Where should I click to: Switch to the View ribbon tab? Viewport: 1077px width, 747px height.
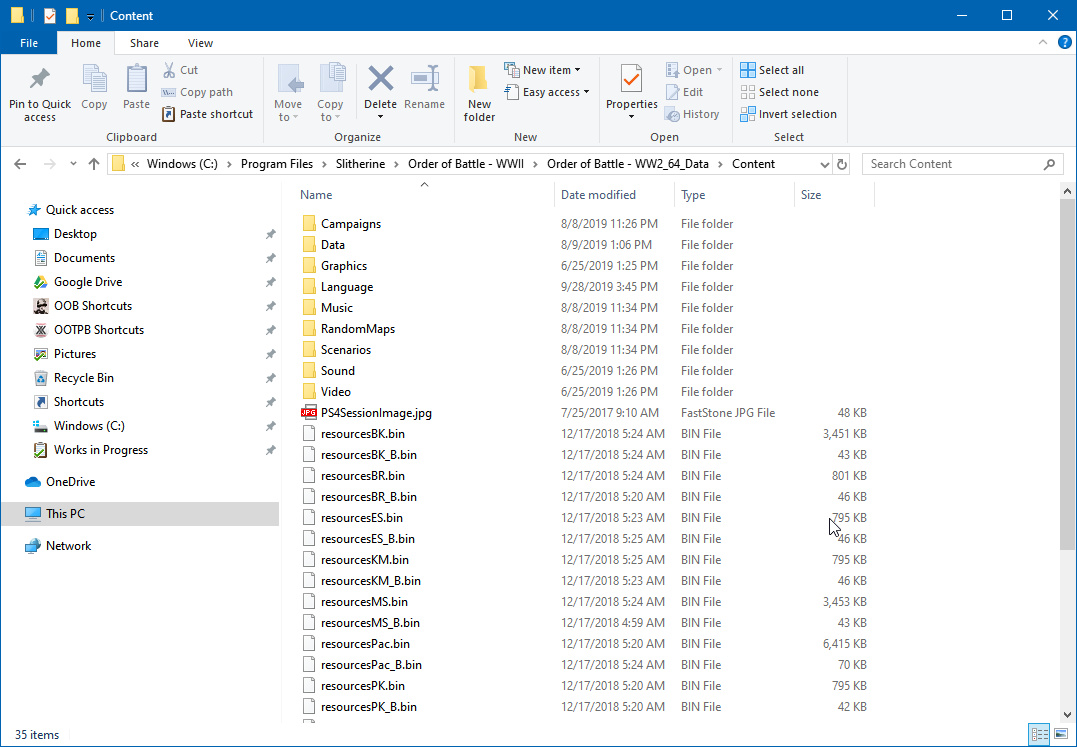[x=200, y=43]
